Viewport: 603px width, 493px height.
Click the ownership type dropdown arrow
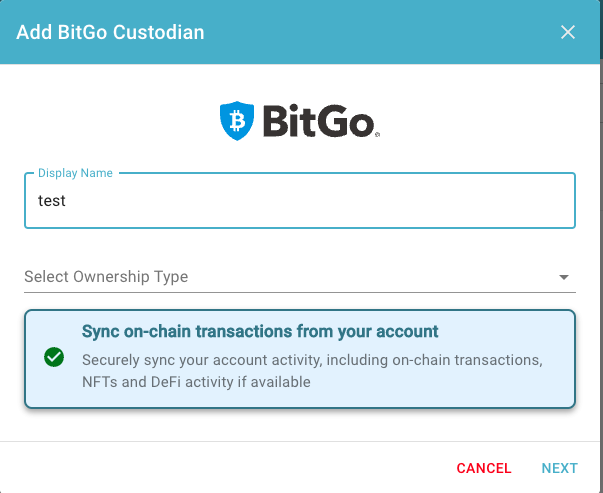pyautogui.click(x=564, y=277)
